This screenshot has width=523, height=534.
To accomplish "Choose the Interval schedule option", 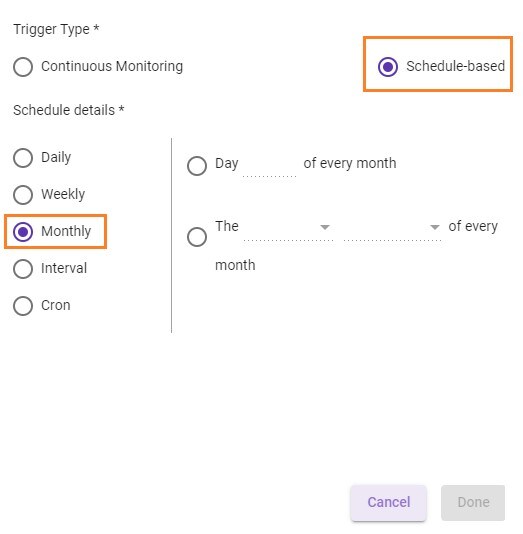I will coord(23,269).
